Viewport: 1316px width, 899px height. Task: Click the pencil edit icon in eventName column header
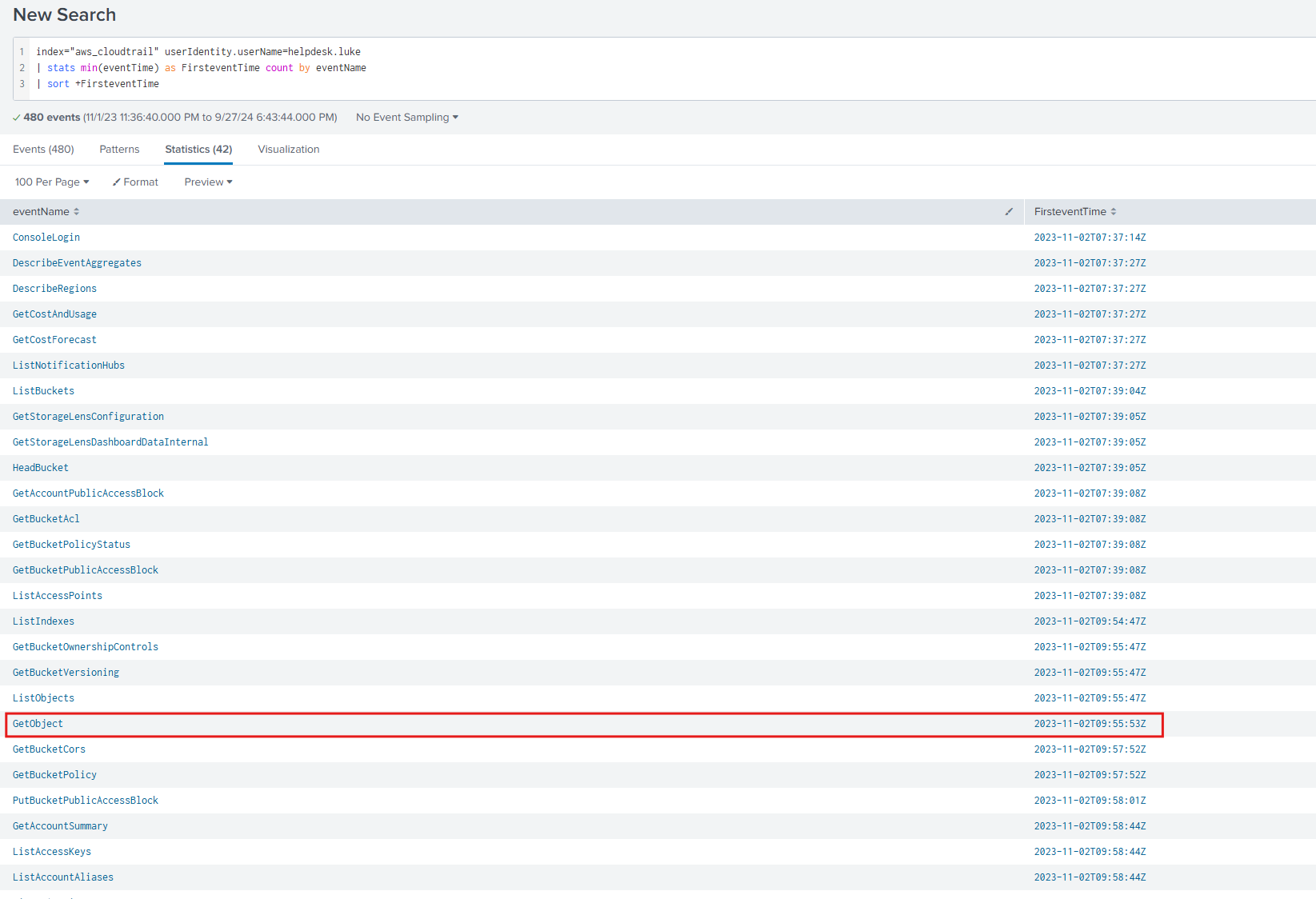click(x=1009, y=212)
